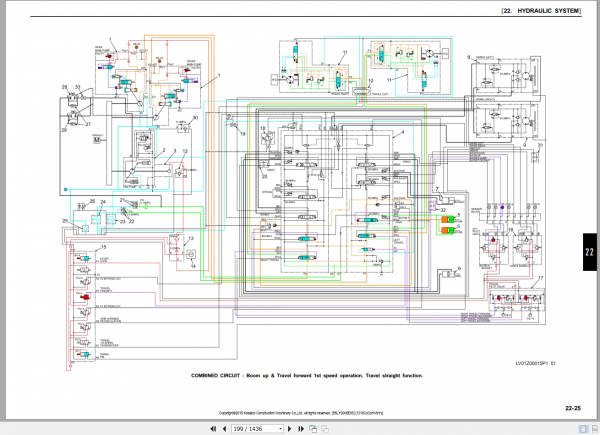The image size is (600, 435).
Task: Click the grayed-out next view icon
Action: pos(325,429)
